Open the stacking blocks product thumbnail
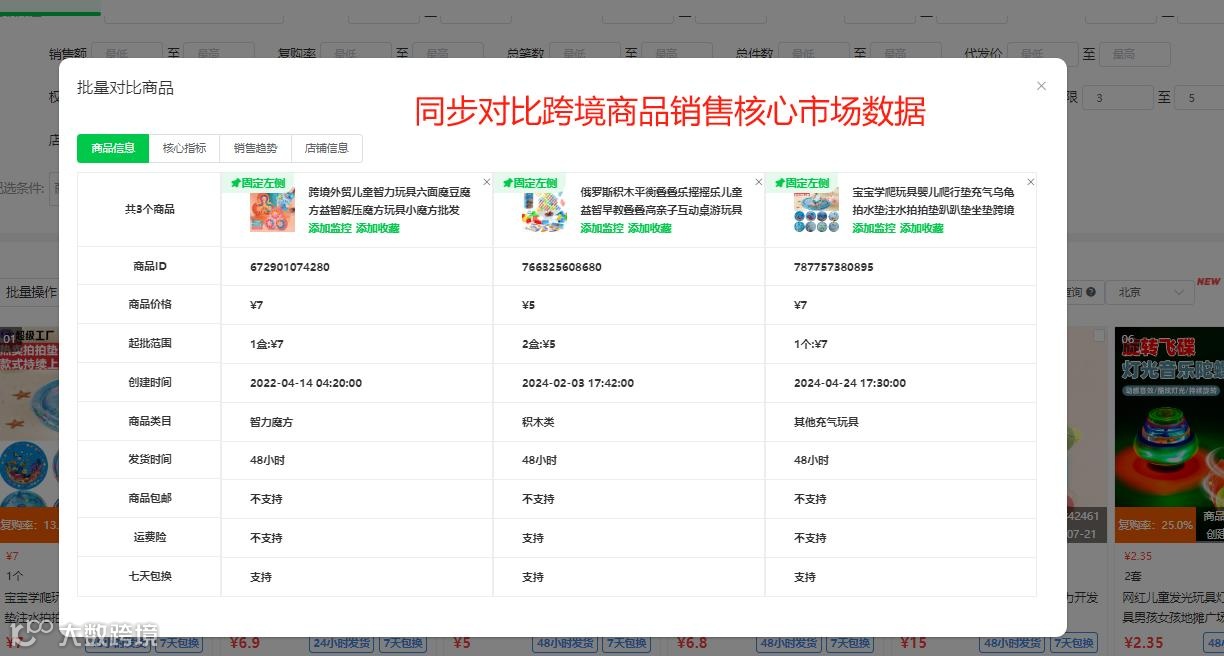Image resolution: width=1224 pixels, height=656 pixels. click(545, 210)
